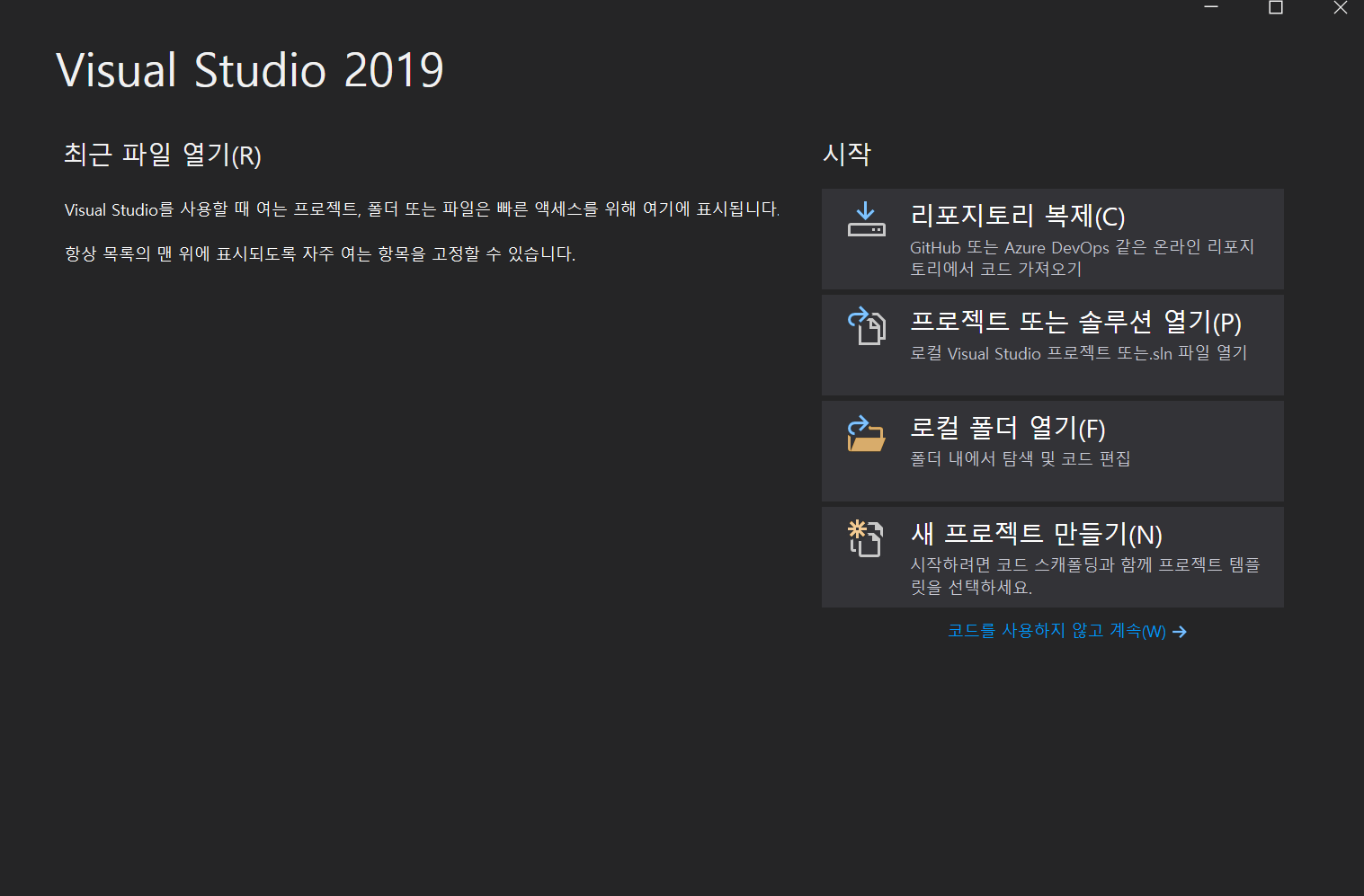The image size is (1364, 896).
Task: Click the 최근 파일 열기(R) heading
Action: pyautogui.click(x=162, y=155)
